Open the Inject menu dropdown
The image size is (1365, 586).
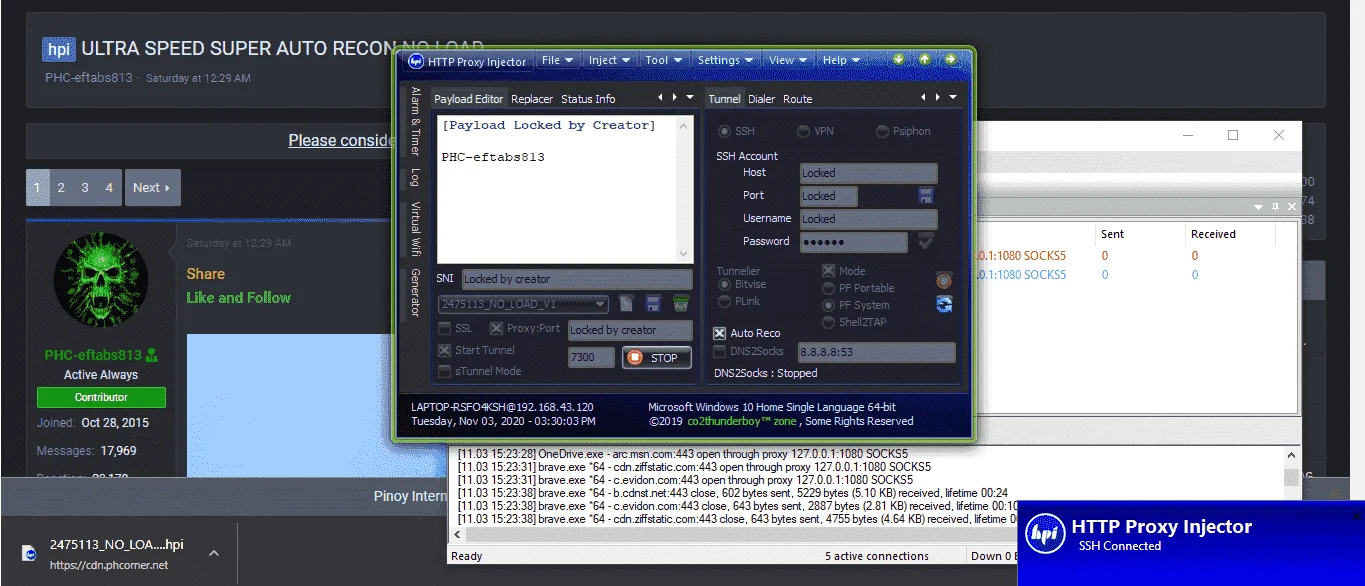tap(609, 60)
